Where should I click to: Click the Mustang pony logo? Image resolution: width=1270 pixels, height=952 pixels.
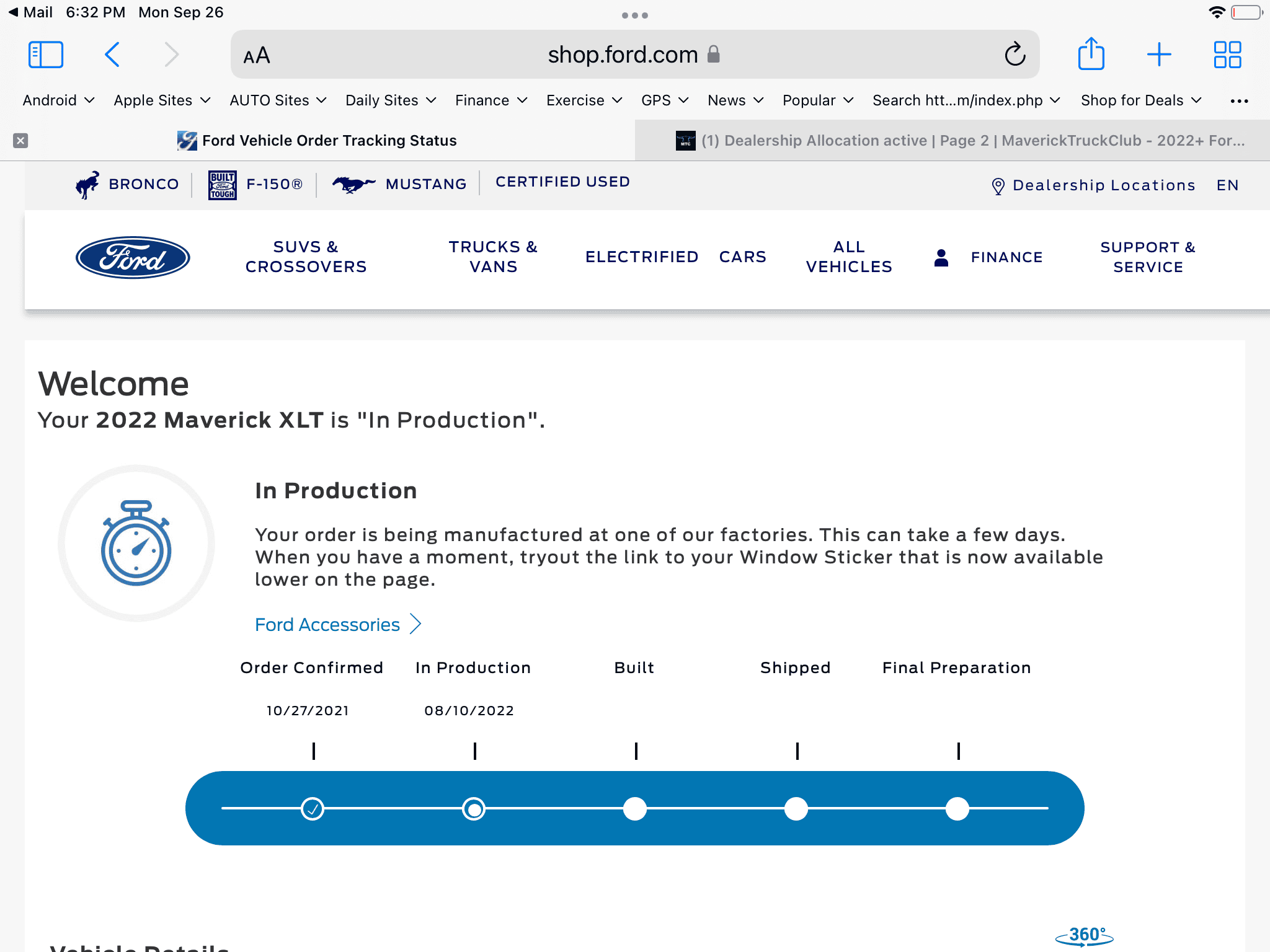tap(353, 184)
